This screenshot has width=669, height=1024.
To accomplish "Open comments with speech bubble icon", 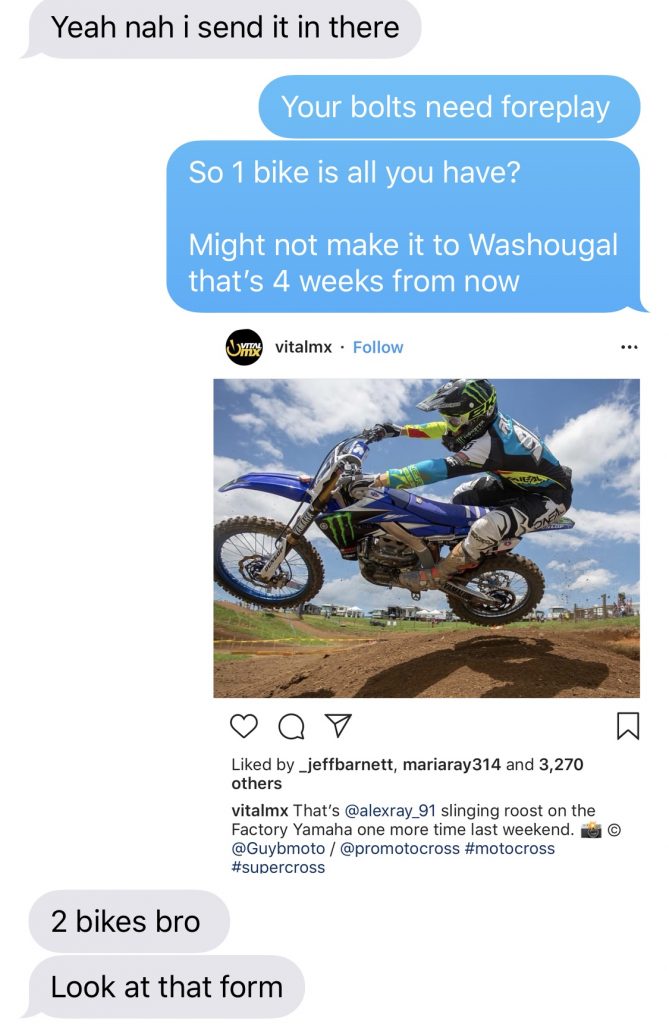I will (x=291, y=726).
